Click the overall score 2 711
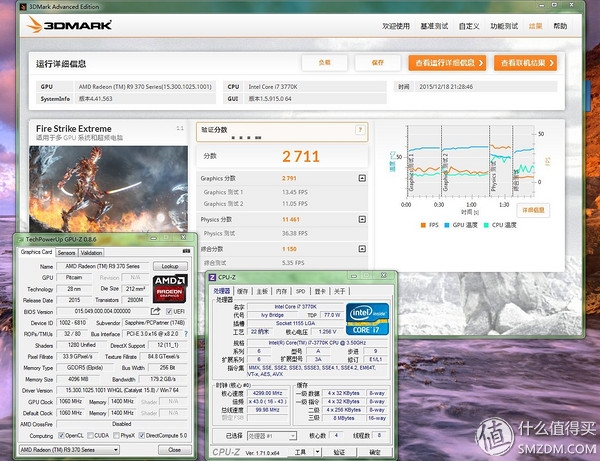This screenshot has height=461, width=600. pos(301,156)
